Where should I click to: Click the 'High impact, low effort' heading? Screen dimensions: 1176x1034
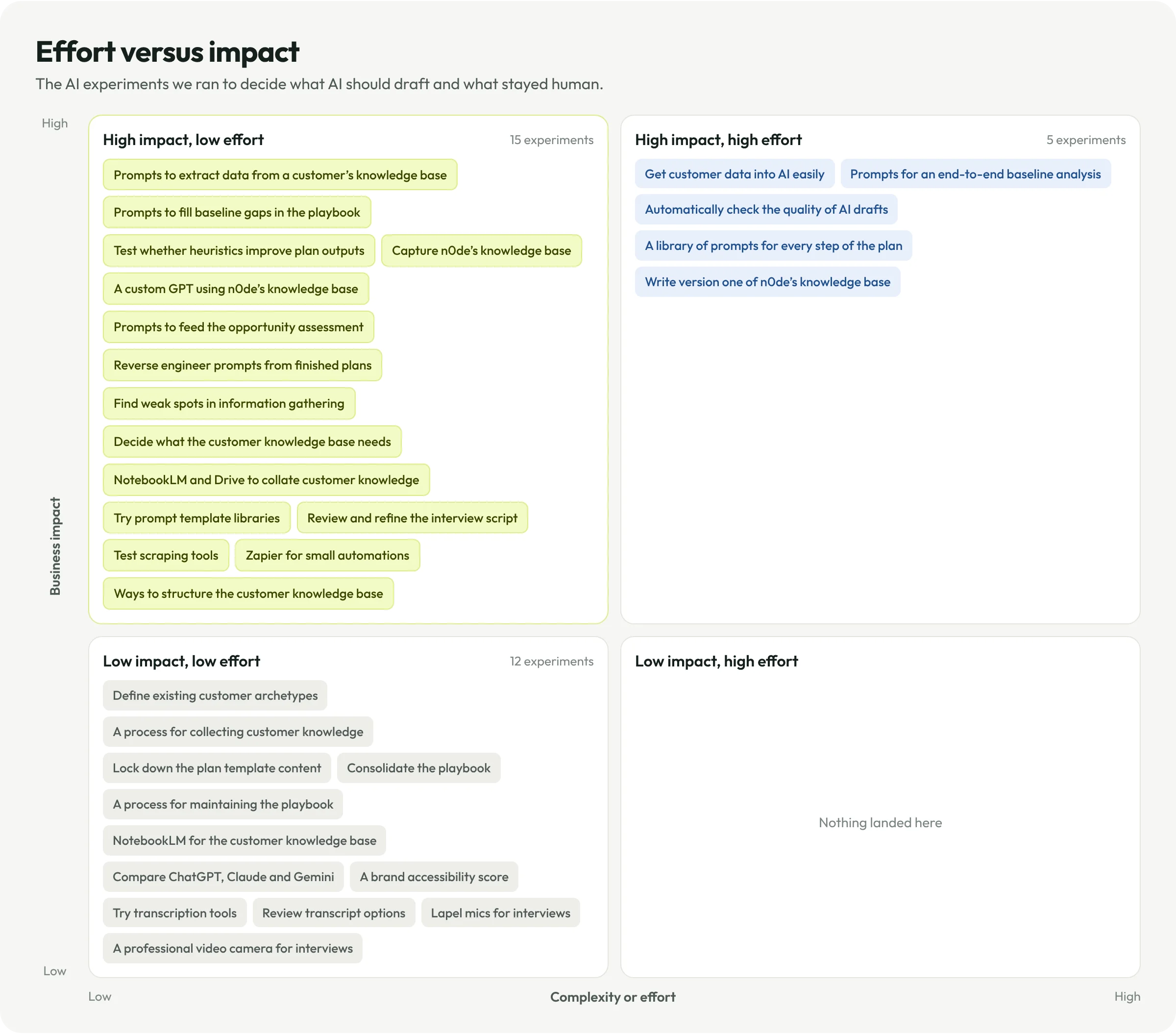coord(183,140)
